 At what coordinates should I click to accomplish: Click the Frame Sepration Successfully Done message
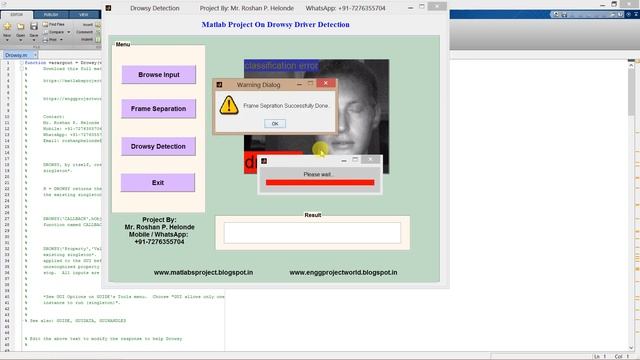pyautogui.click(x=286, y=106)
